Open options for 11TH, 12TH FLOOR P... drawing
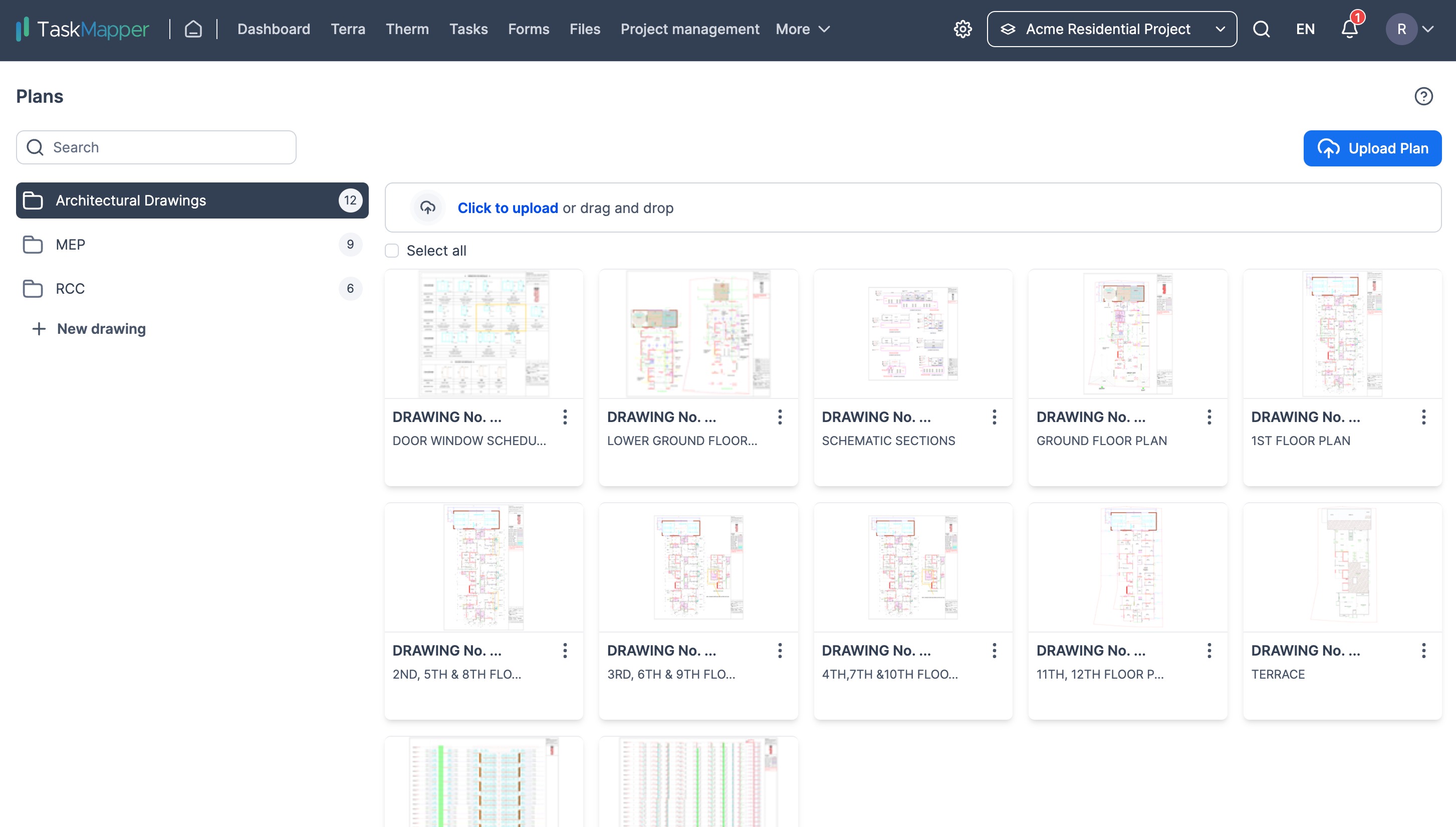This screenshot has width=1456, height=827. (x=1209, y=651)
